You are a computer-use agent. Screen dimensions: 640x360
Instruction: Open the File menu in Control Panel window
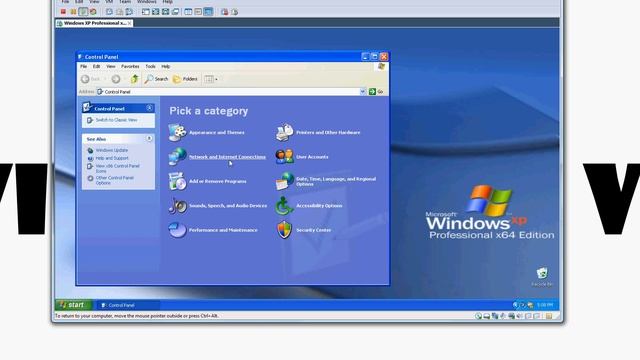[84, 67]
